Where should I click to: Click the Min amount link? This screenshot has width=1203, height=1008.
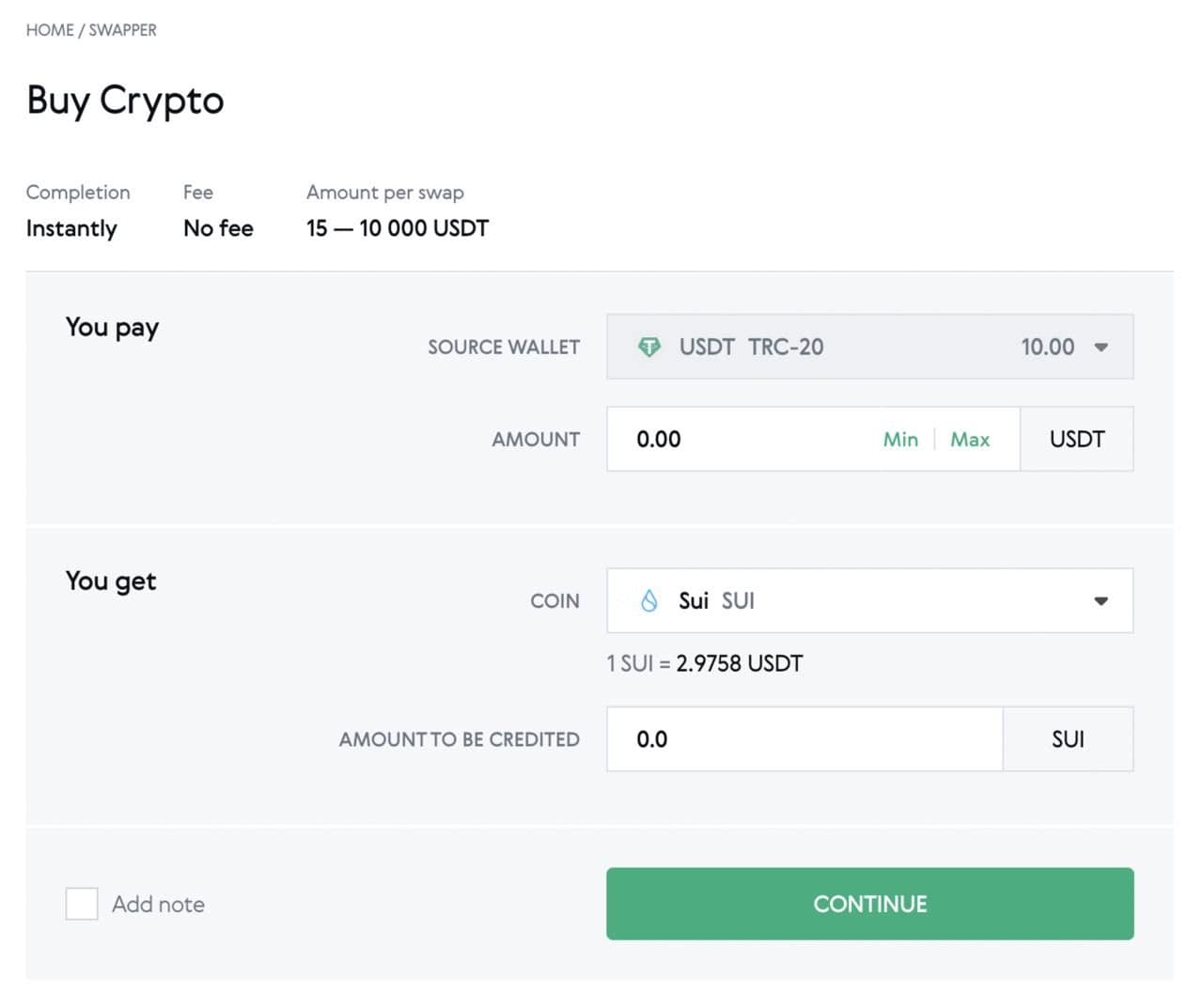point(899,439)
